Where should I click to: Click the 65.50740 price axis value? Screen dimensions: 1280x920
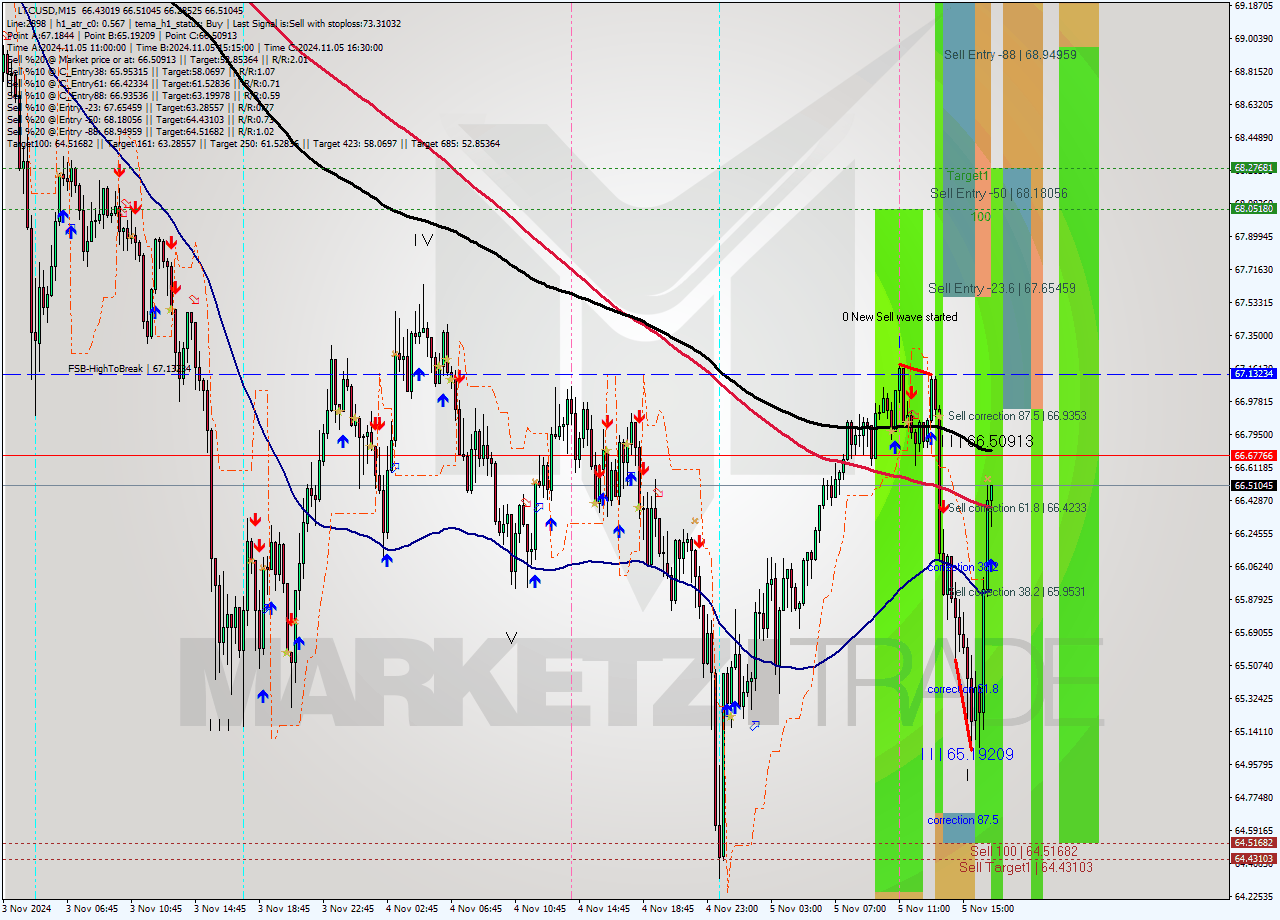pyautogui.click(x=1253, y=665)
